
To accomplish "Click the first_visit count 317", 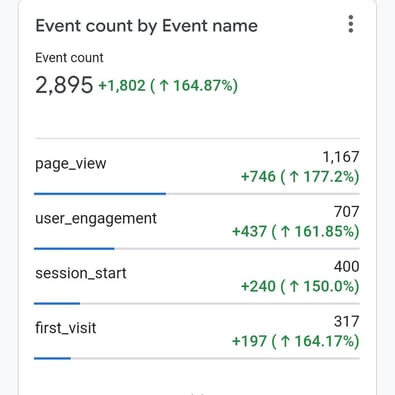I will point(347,322).
